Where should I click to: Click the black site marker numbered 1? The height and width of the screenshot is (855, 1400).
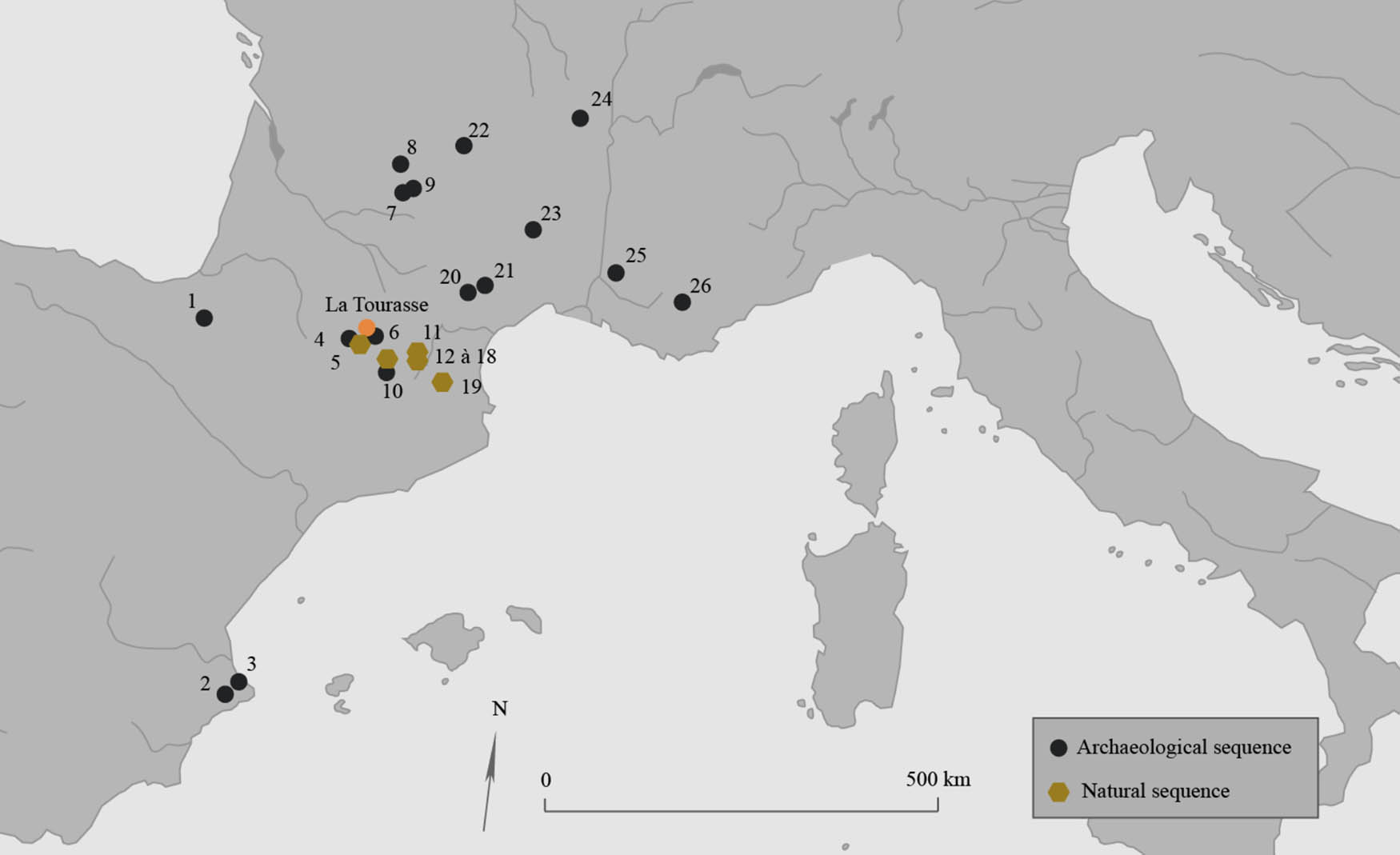[204, 318]
